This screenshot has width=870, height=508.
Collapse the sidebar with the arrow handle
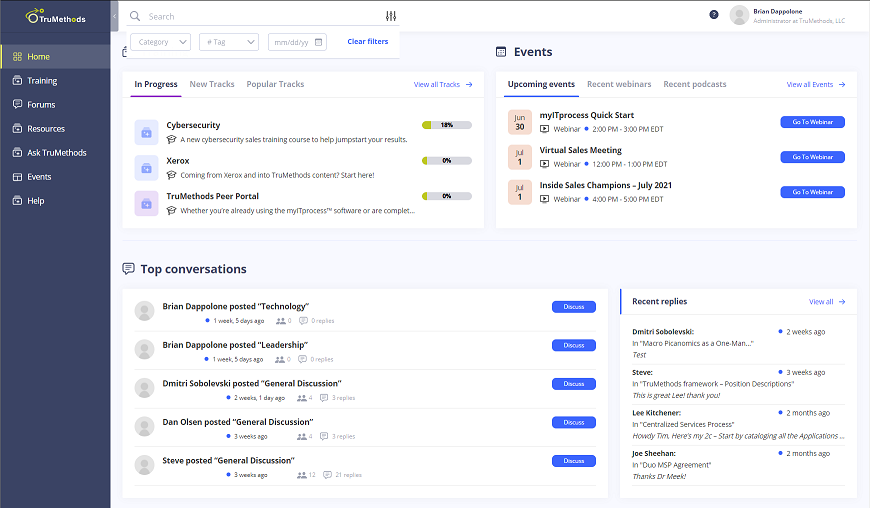pos(114,16)
